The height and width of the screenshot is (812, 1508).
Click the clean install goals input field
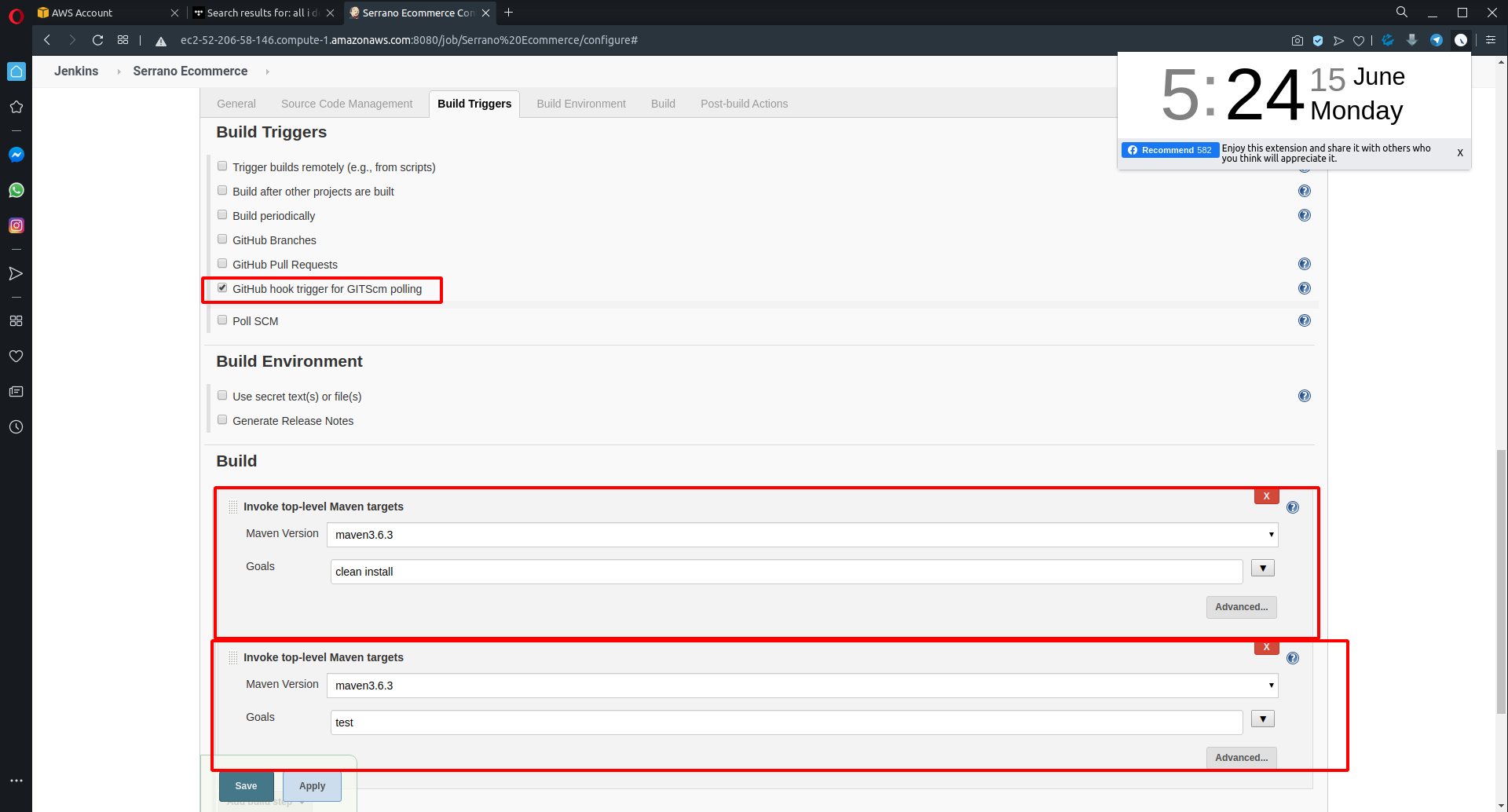click(786, 572)
